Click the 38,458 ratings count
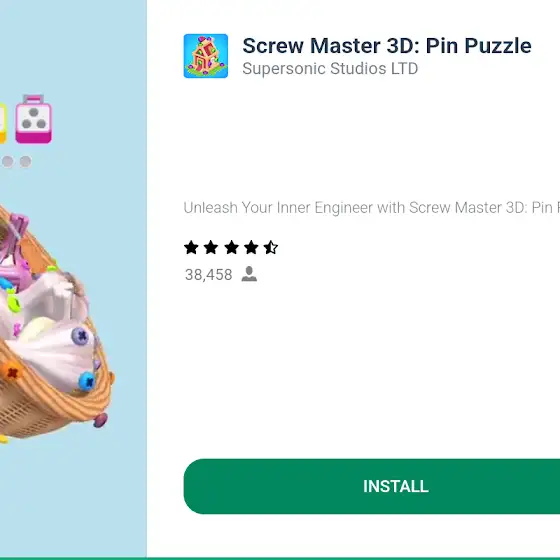 coord(209,275)
